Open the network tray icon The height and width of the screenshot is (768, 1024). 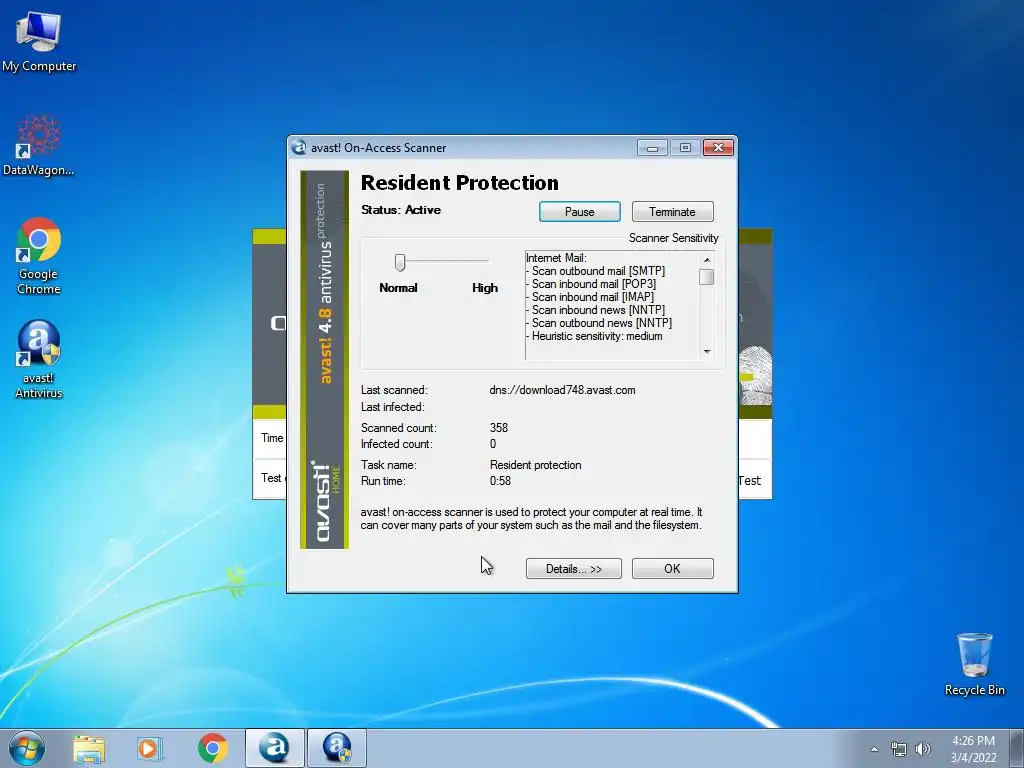[899, 749]
